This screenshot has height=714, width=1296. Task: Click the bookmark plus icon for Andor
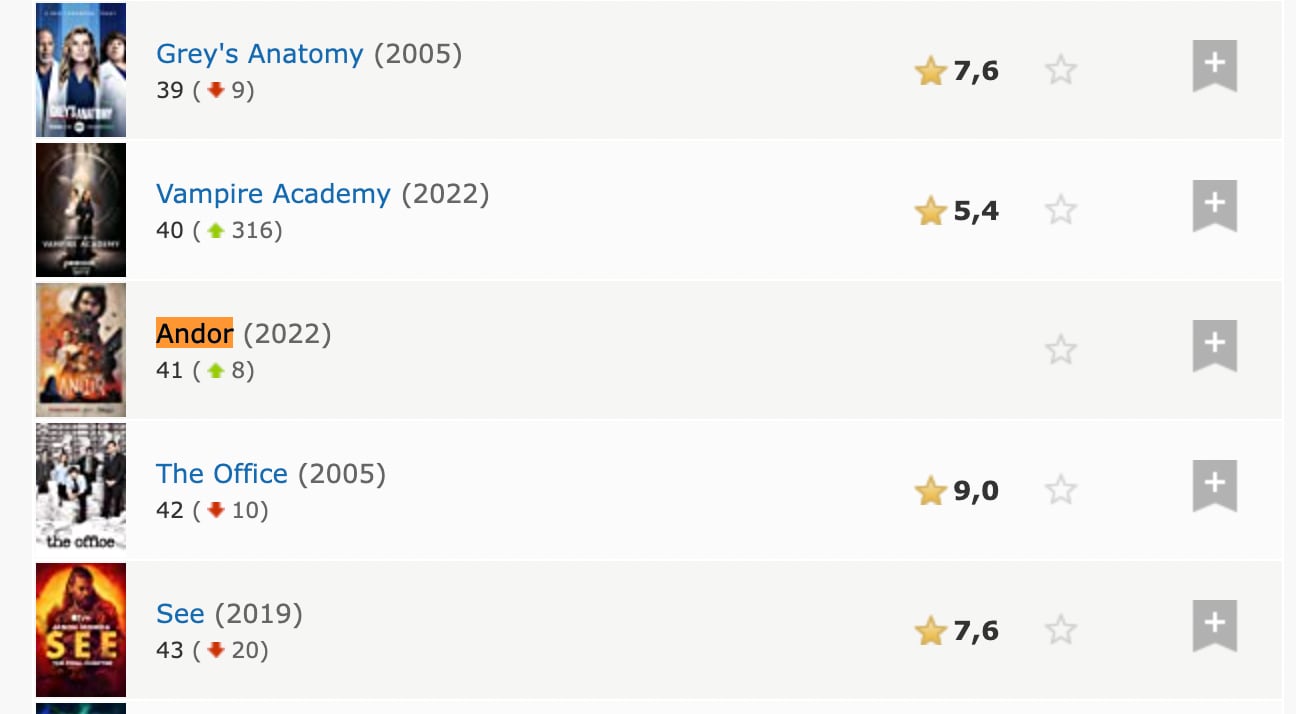coord(1214,344)
